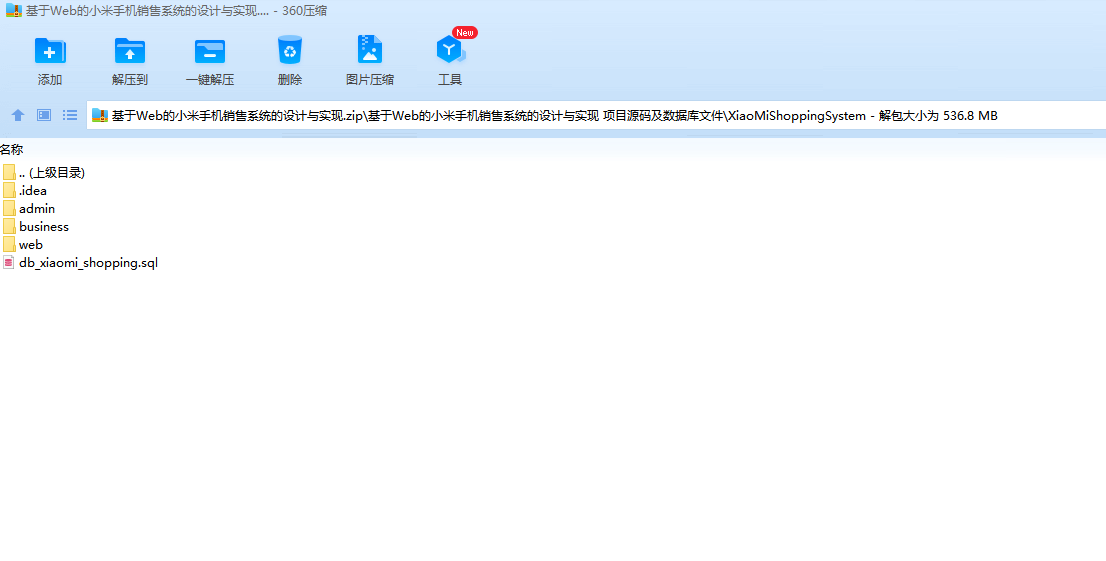
Task: Click the 删除 (Delete) trash icon
Action: pos(290,51)
